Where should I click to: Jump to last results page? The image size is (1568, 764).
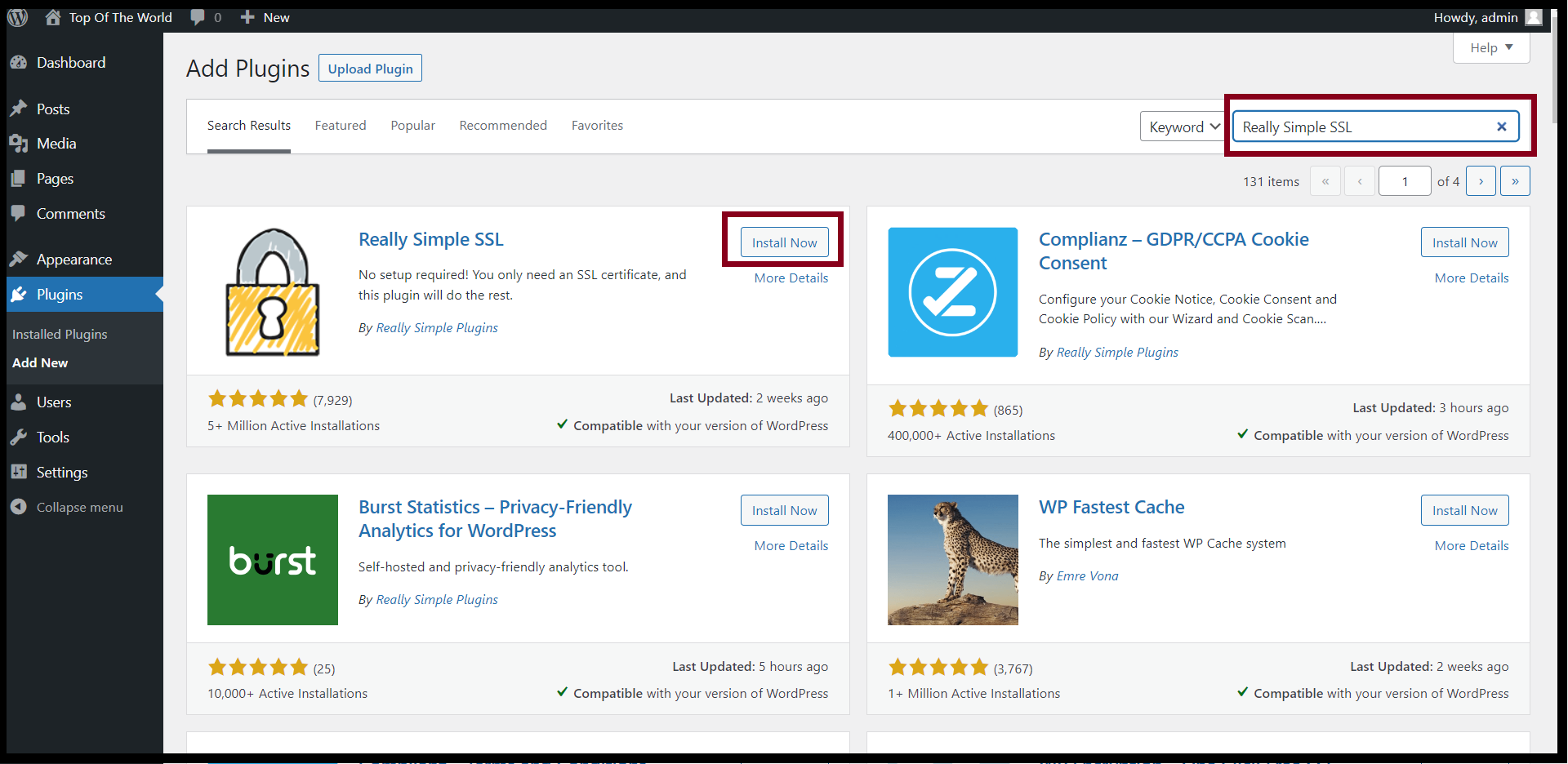pyautogui.click(x=1515, y=181)
